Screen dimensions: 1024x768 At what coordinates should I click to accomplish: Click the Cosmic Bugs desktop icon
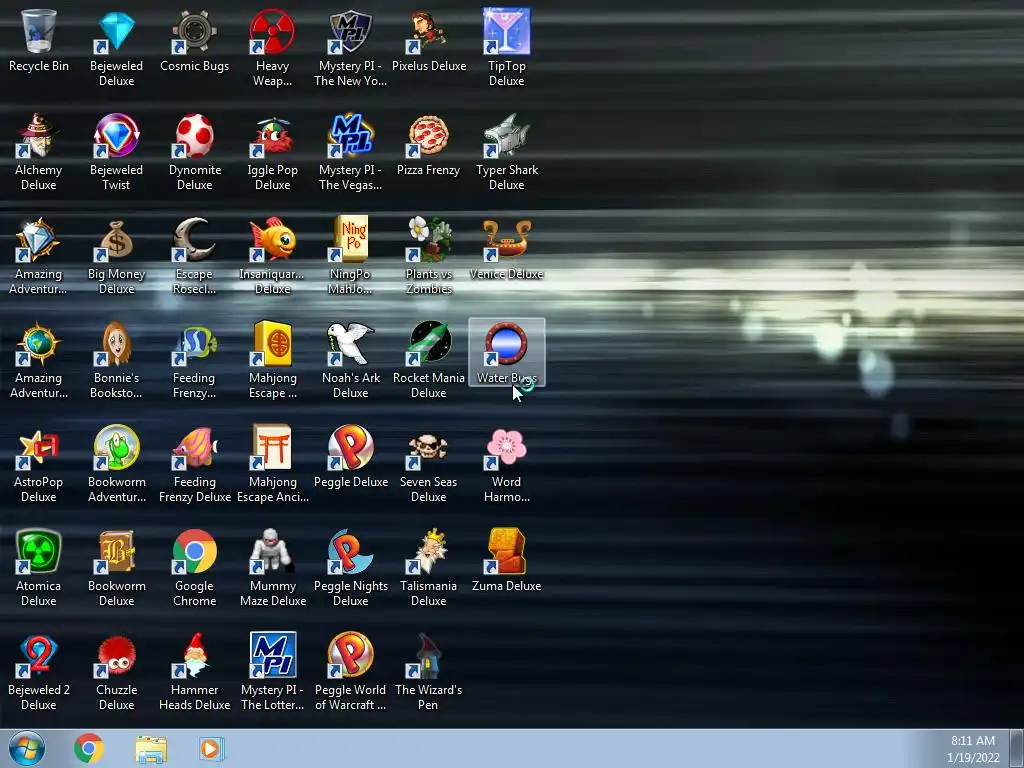(x=195, y=31)
